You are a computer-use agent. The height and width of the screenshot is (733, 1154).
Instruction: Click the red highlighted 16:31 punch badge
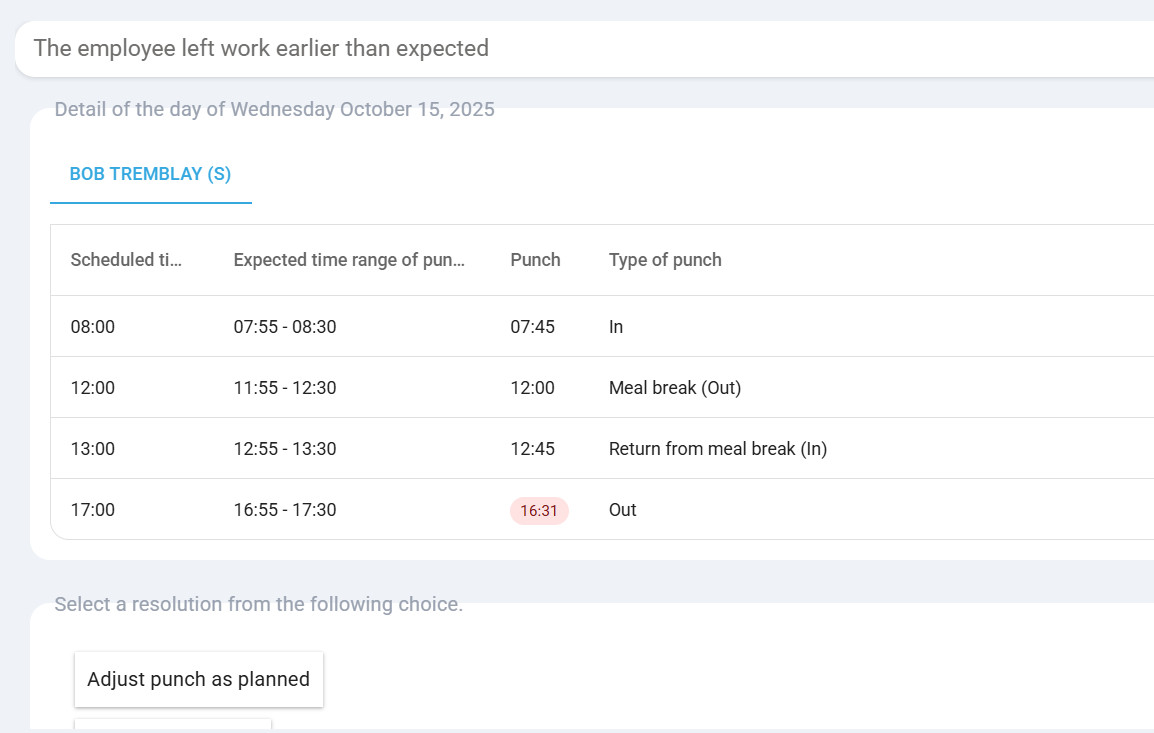click(539, 511)
